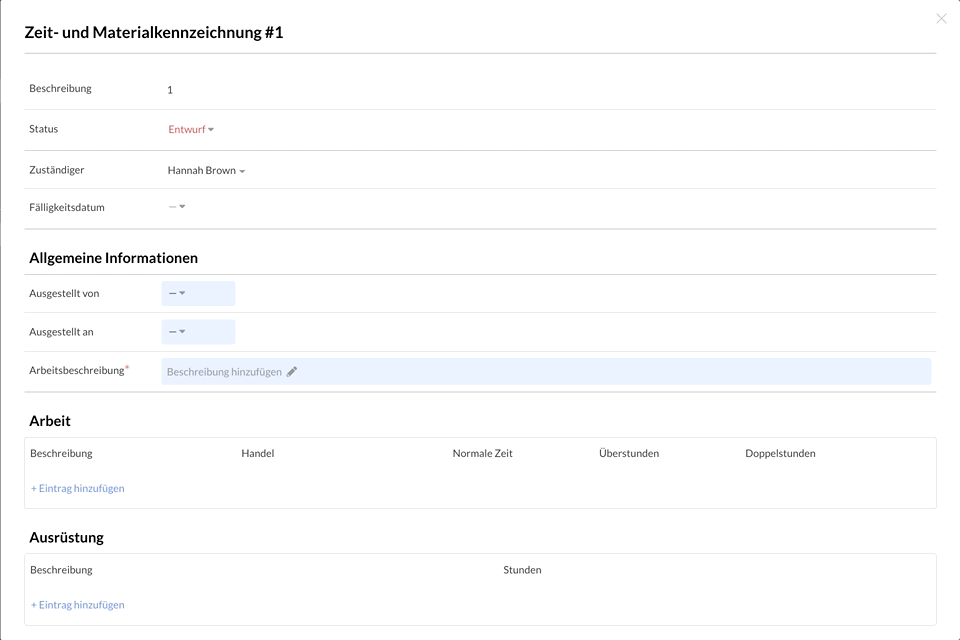The image size is (960, 640).
Task: Add an entry under Ausrüstung
Action: (78, 605)
